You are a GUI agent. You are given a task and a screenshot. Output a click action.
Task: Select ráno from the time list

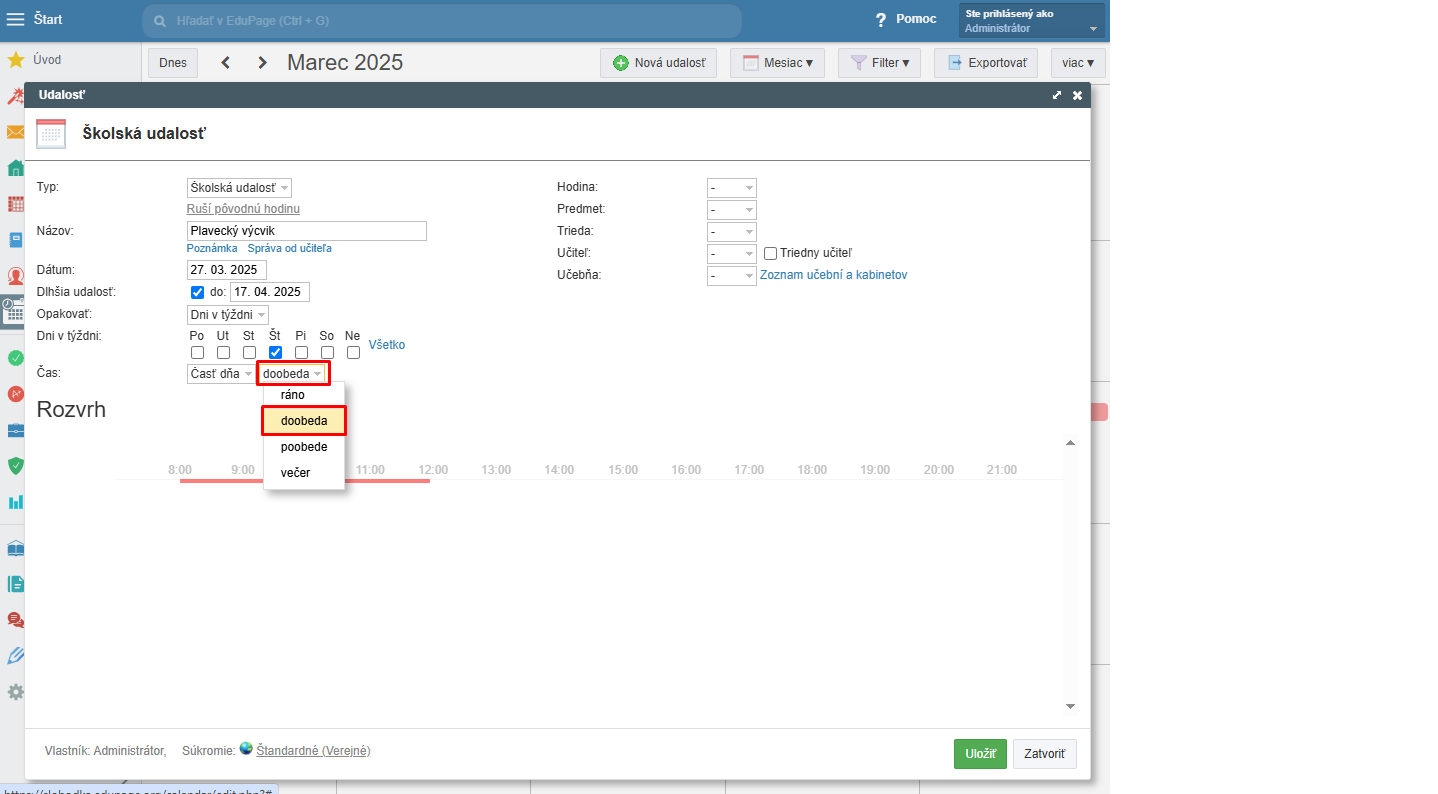(x=304, y=395)
